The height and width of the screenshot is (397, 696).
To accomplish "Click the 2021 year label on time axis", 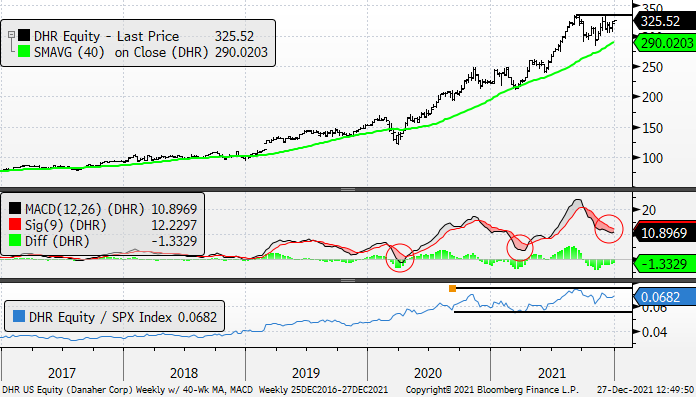I will click(x=552, y=373).
